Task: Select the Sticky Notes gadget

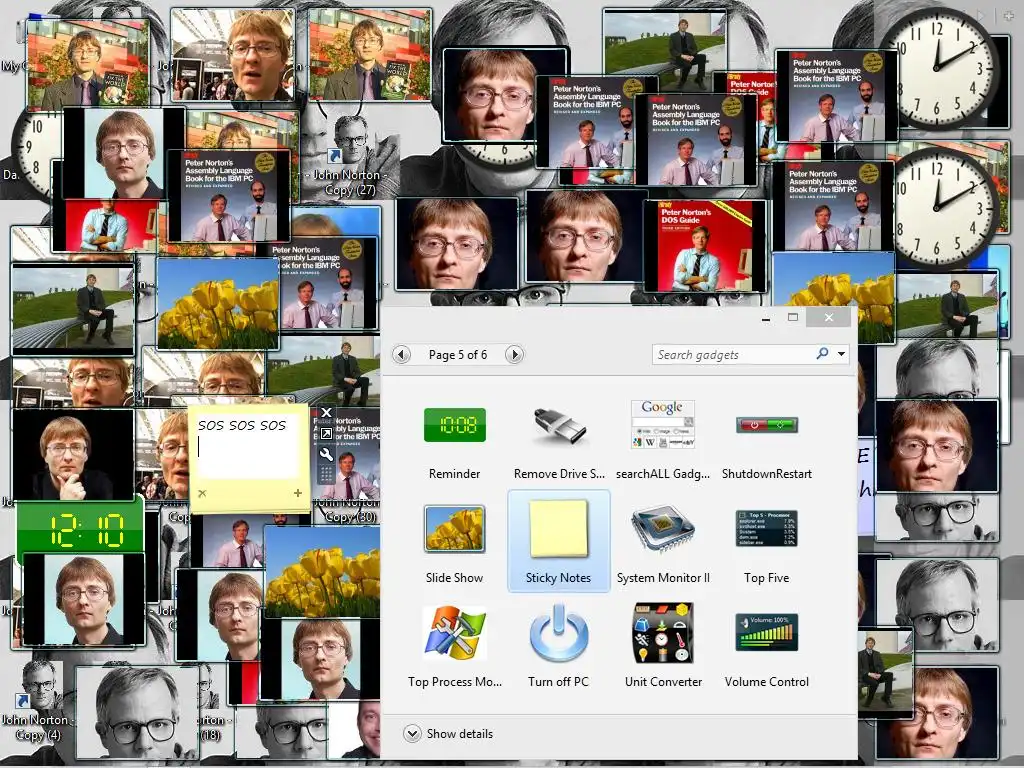Action: tap(559, 542)
